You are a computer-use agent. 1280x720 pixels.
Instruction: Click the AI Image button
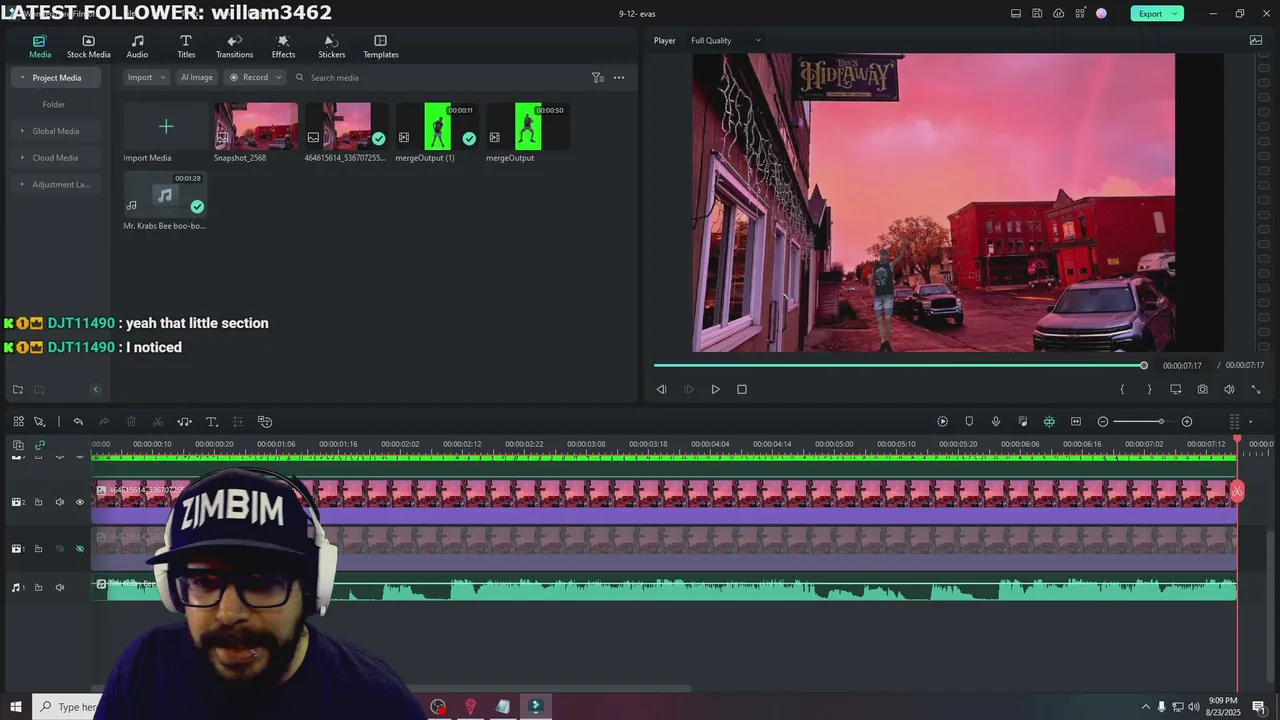(x=196, y=77)
